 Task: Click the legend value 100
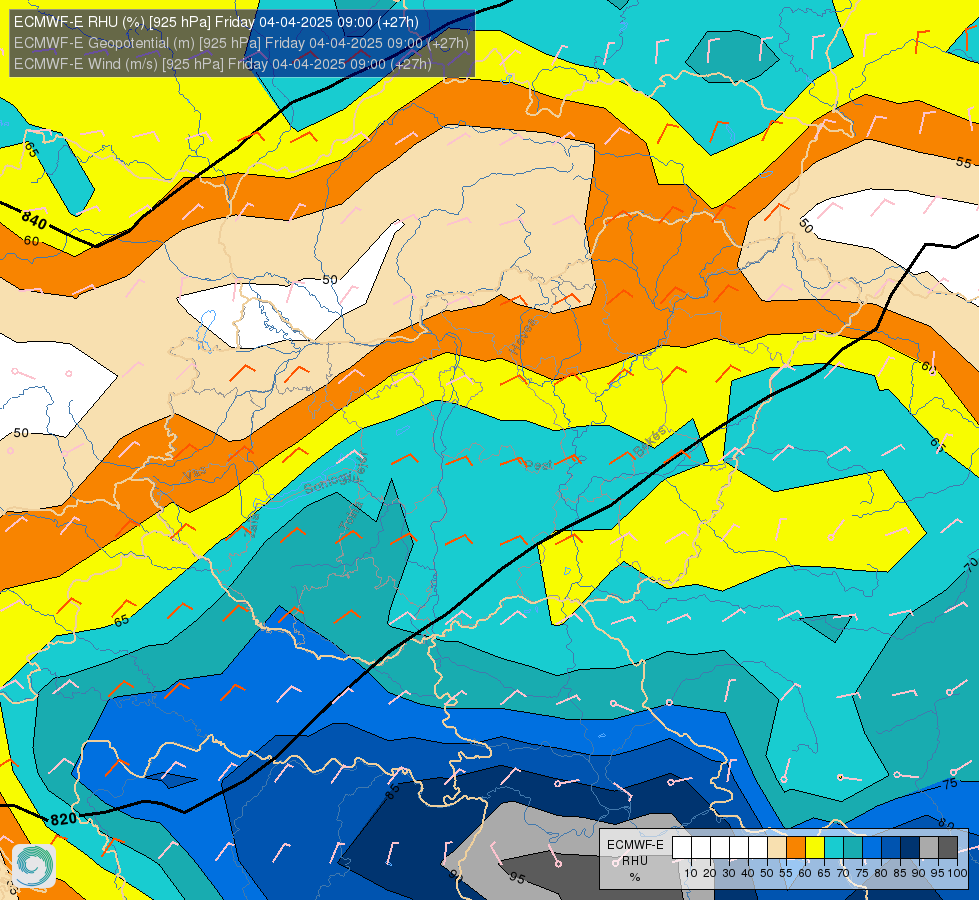[957, 873]
